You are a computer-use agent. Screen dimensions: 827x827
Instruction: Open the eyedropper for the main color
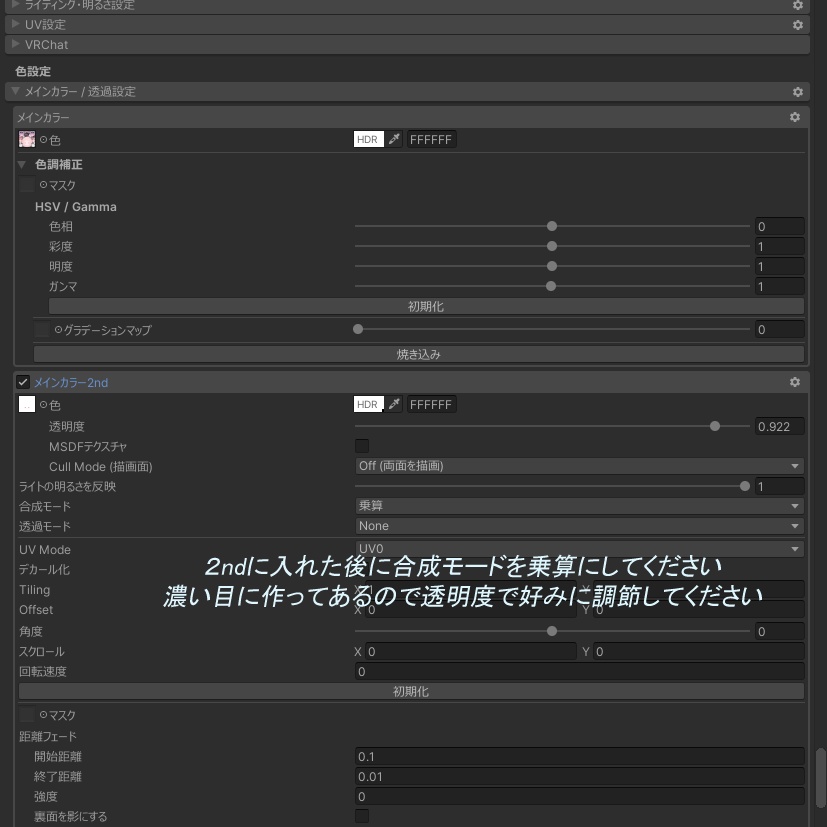tap(392, 139)
